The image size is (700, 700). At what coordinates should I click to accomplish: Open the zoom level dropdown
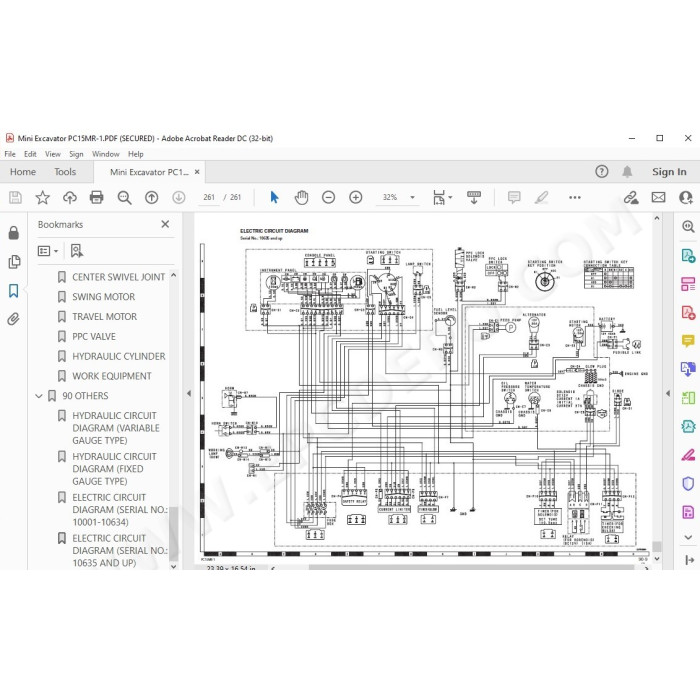tap(412, 197)
